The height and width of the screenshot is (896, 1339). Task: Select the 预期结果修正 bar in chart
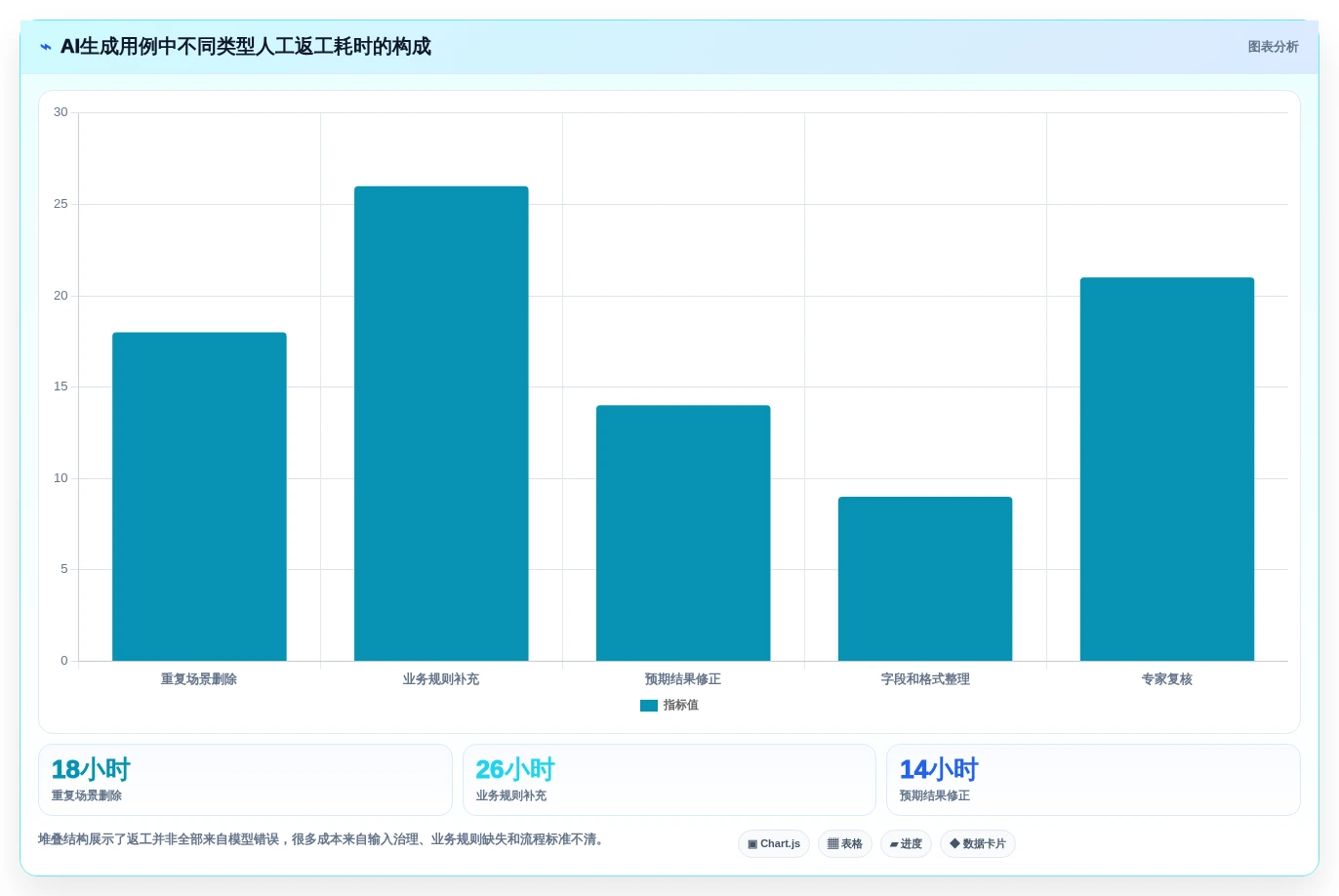pyautogui.click(x=683, y=533)
